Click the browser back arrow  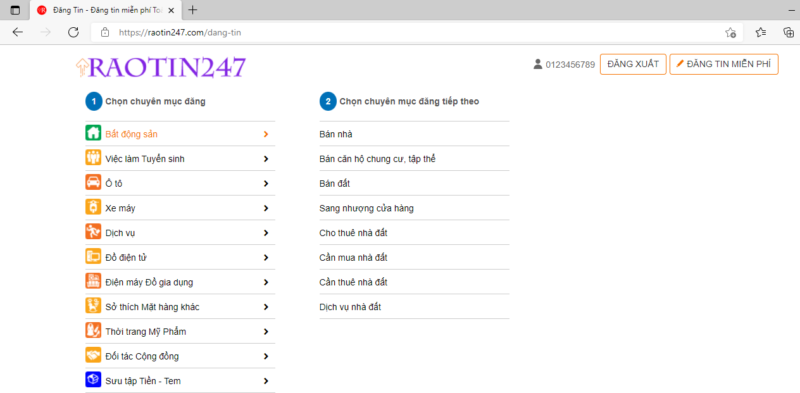[18, 32]
